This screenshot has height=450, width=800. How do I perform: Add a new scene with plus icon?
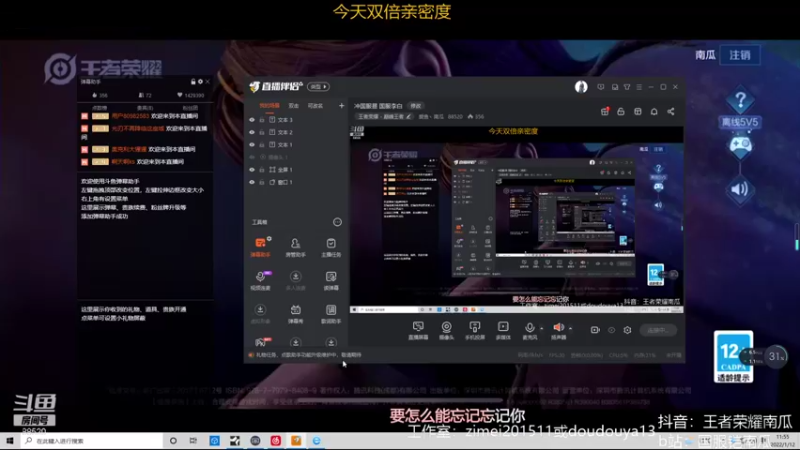[x=341, y=106]
